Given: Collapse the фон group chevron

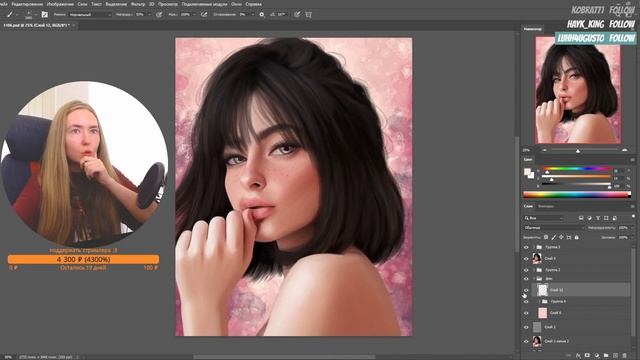Looking at the screenshot, I should coord(534,279).
